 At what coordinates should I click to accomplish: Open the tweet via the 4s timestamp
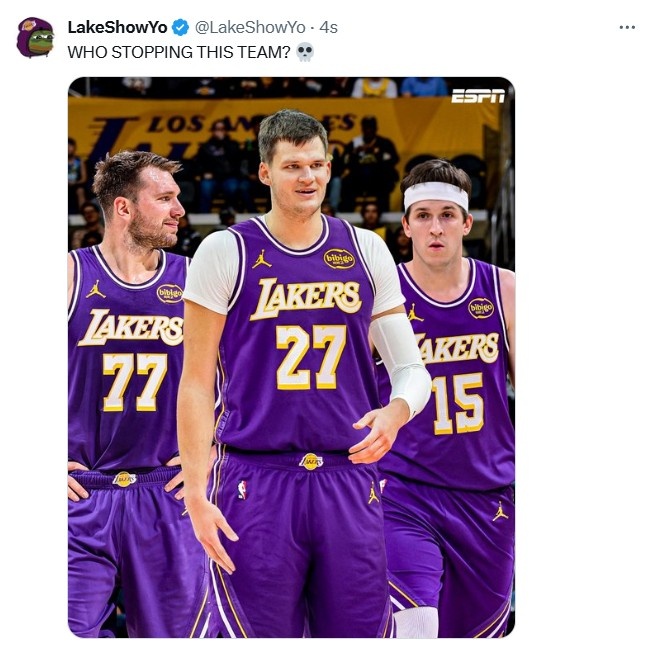pos(328,27)
